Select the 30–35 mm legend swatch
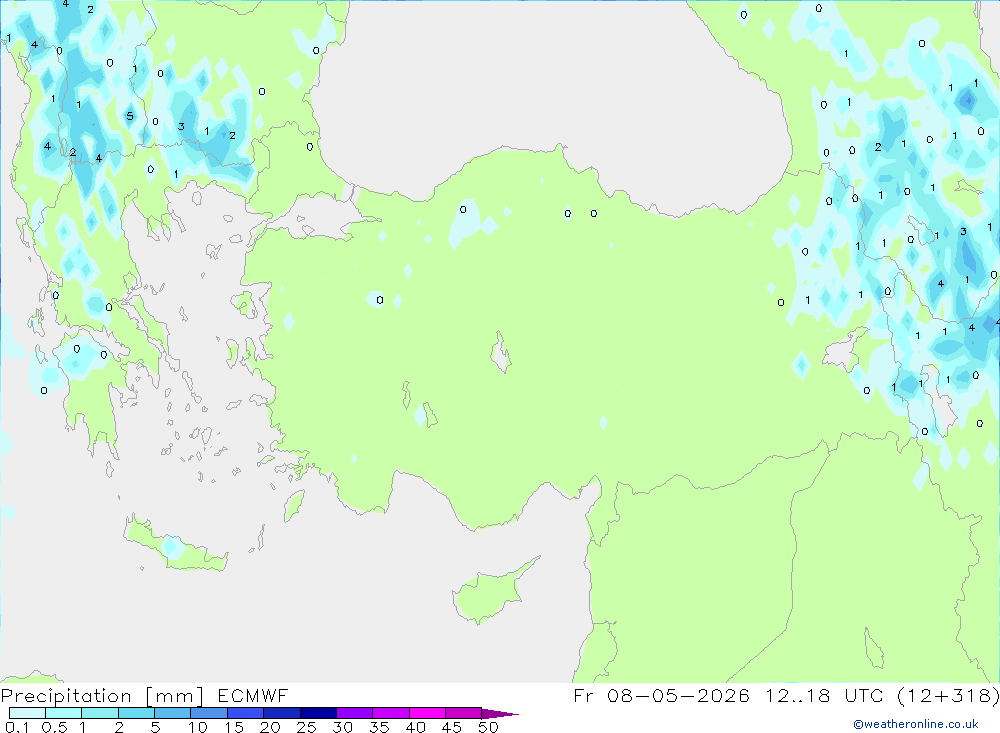This screenshot has height=733, width=1000. (x=355, y=713)
